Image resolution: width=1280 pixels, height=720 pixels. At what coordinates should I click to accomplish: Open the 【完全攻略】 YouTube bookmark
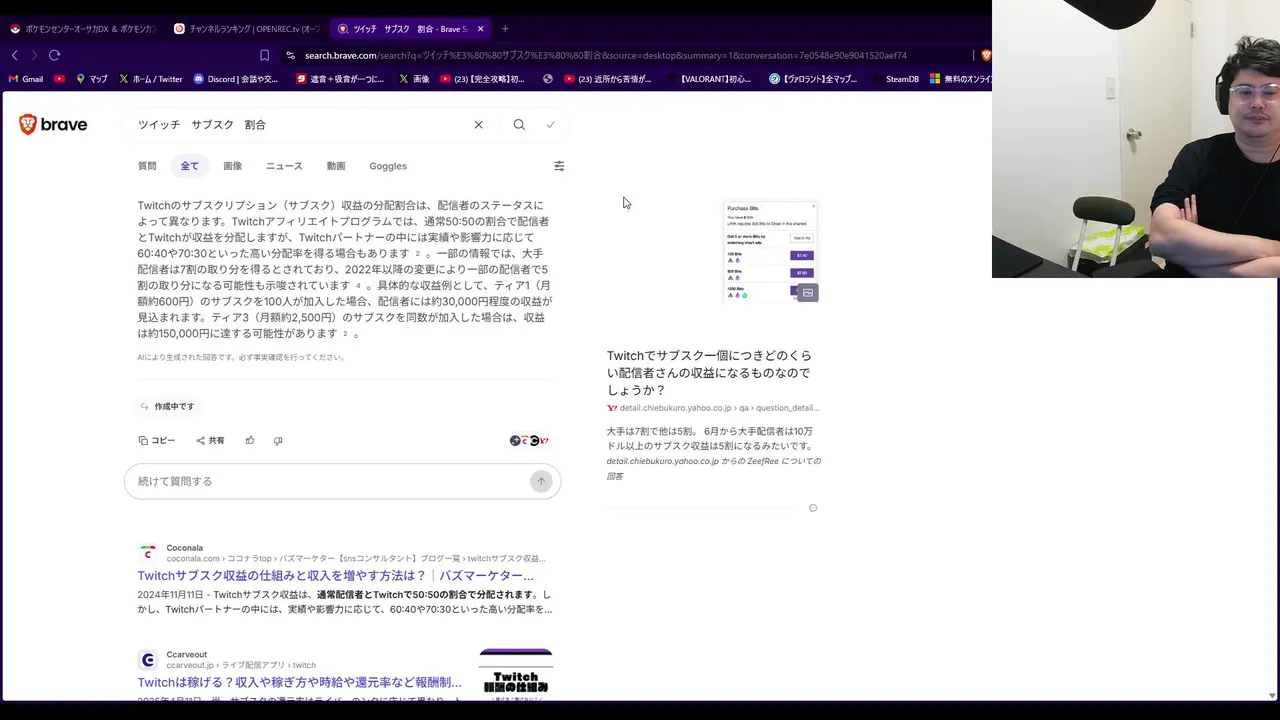[483, 79]
